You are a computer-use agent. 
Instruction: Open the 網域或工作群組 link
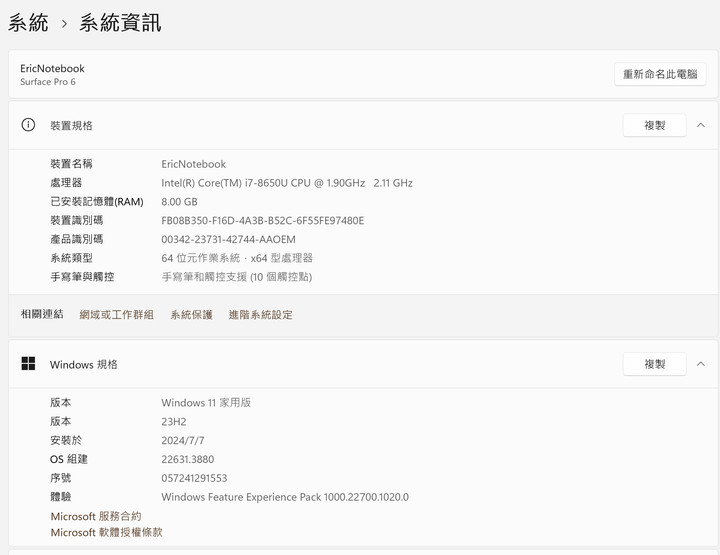[x=116, y=314]
